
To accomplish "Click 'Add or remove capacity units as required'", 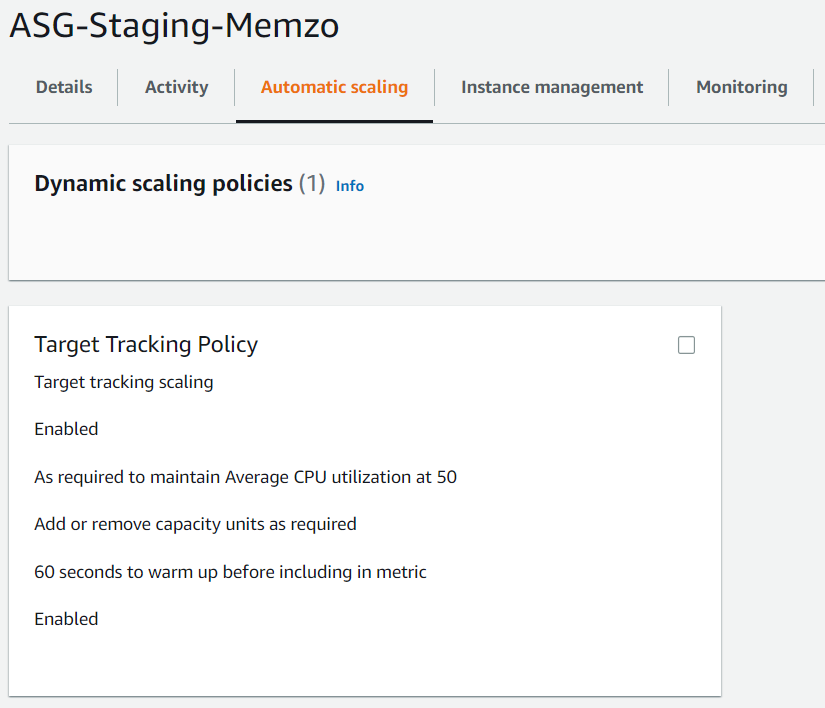I will (195, 524).
